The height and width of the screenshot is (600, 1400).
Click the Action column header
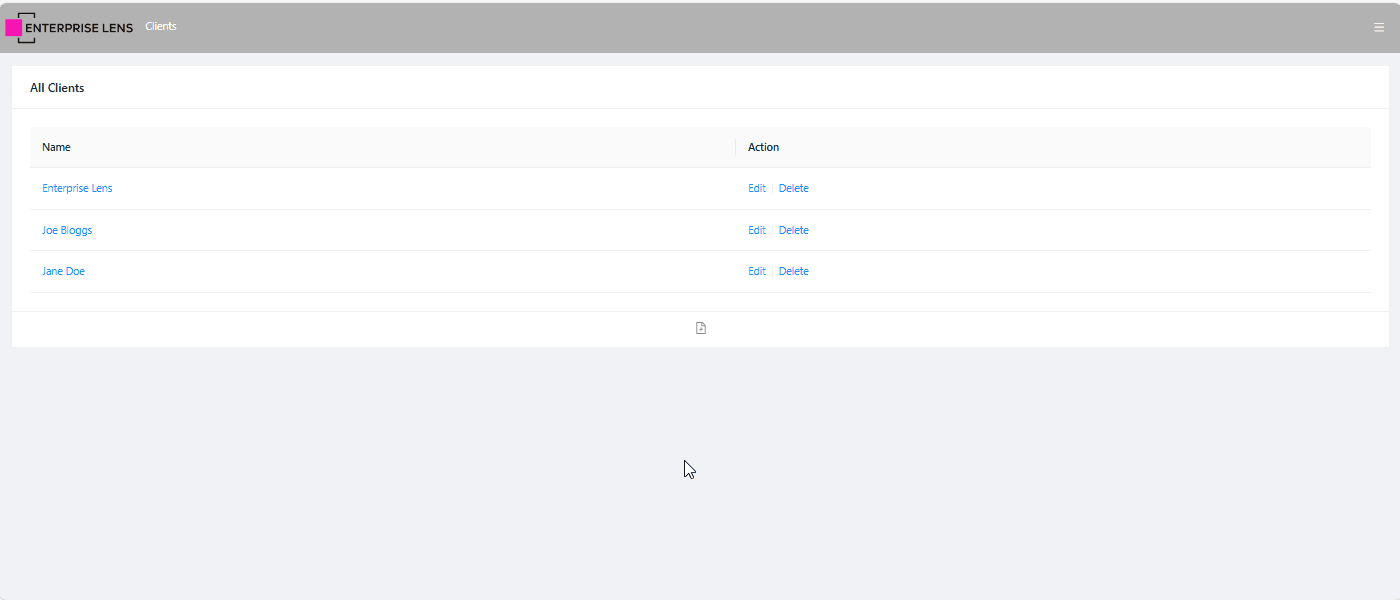(x=763, y=147)
